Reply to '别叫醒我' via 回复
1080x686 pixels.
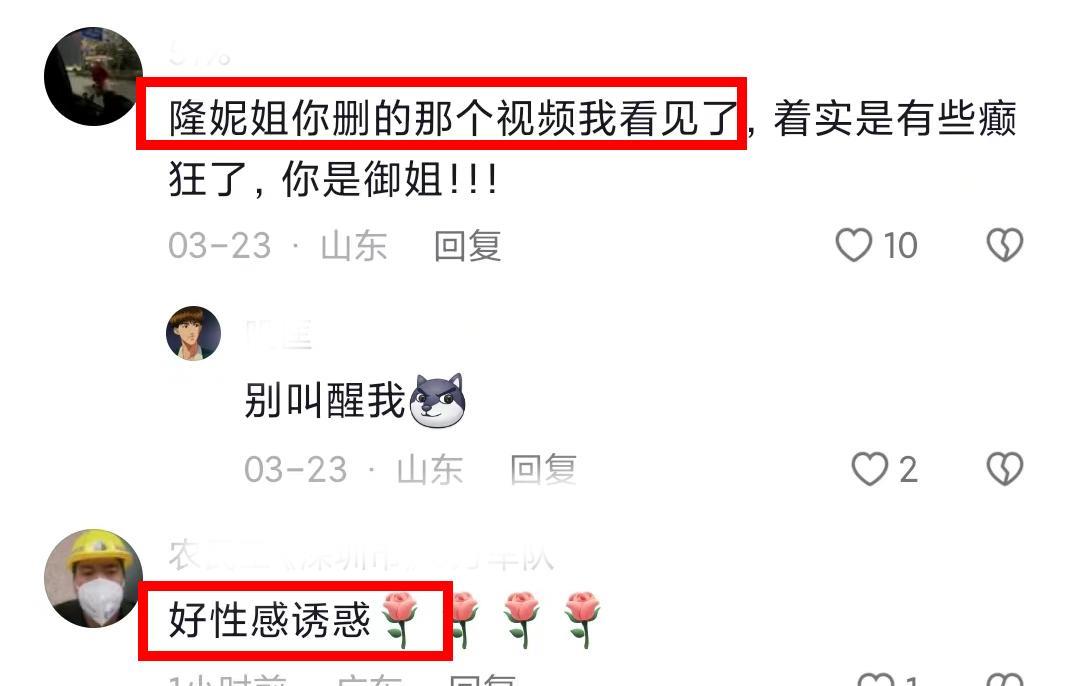543,470
